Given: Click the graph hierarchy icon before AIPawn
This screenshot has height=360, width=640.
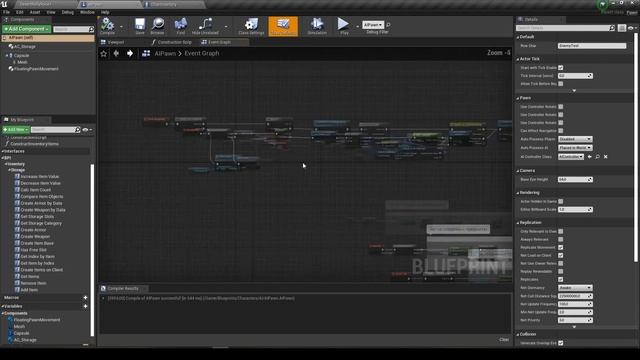Looking at the screenshot, I should coord(146,53).
